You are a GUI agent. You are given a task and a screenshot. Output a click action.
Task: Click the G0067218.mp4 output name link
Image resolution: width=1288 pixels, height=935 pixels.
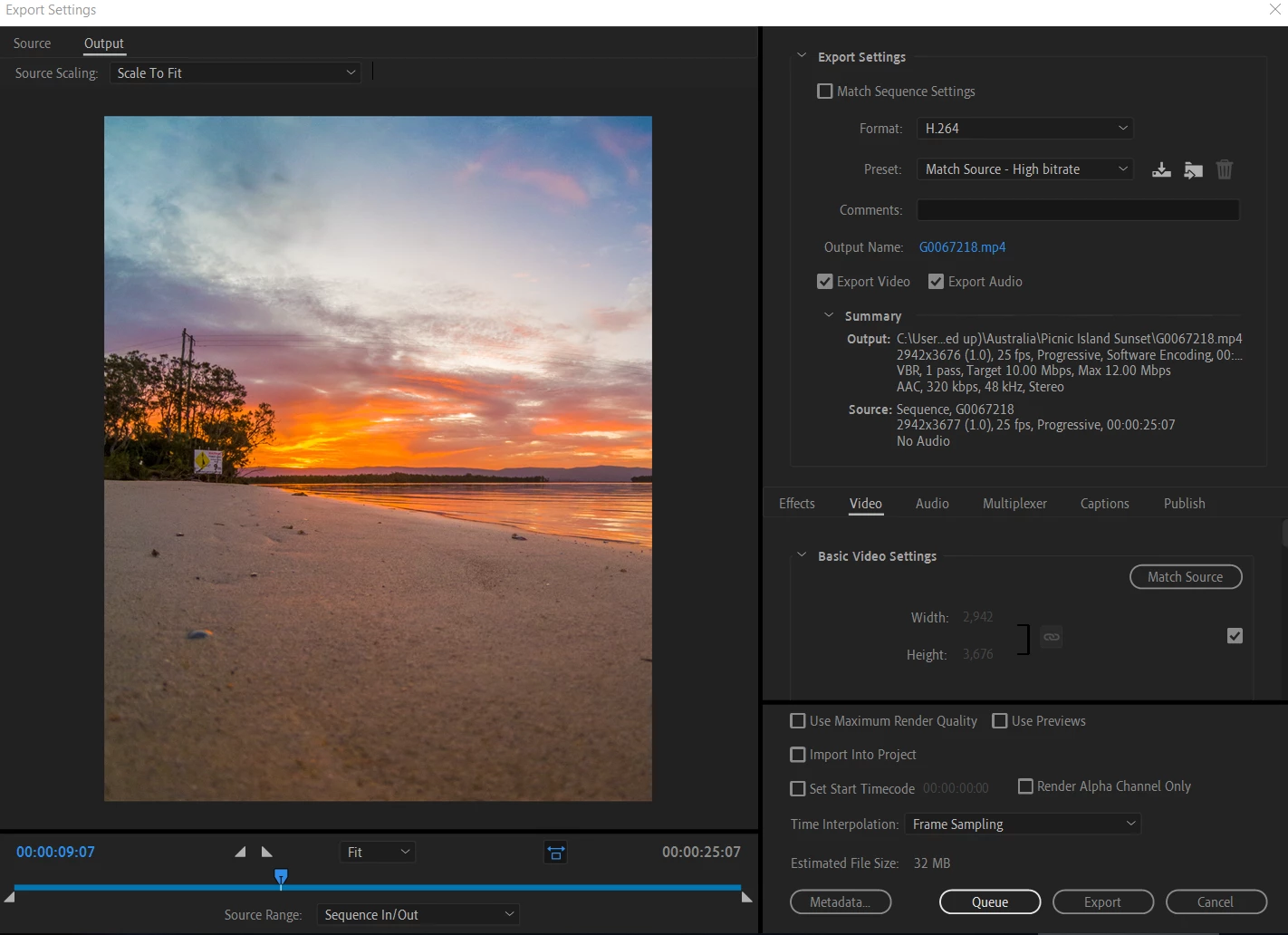click(962, 247)
